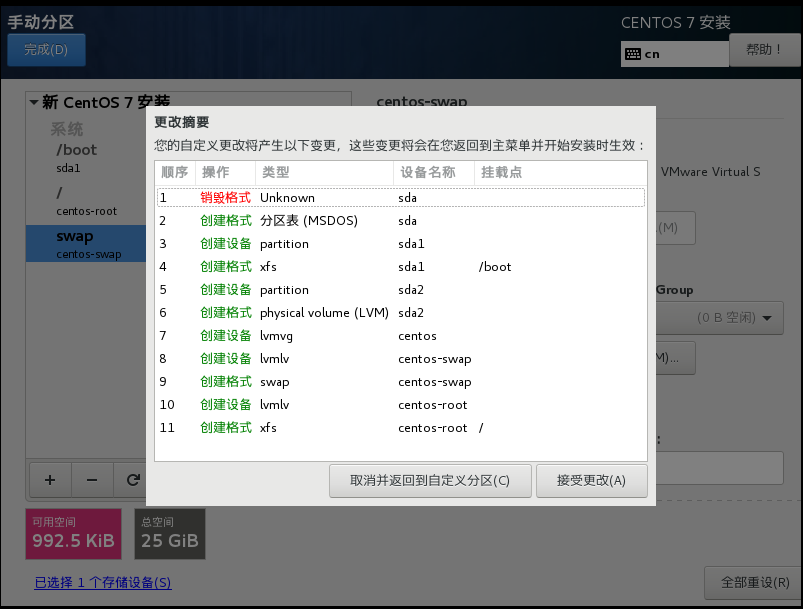Click the 可用空间 992.5 KiB indicator
This screenshot has height=609, width=803.
coord(74,533)
